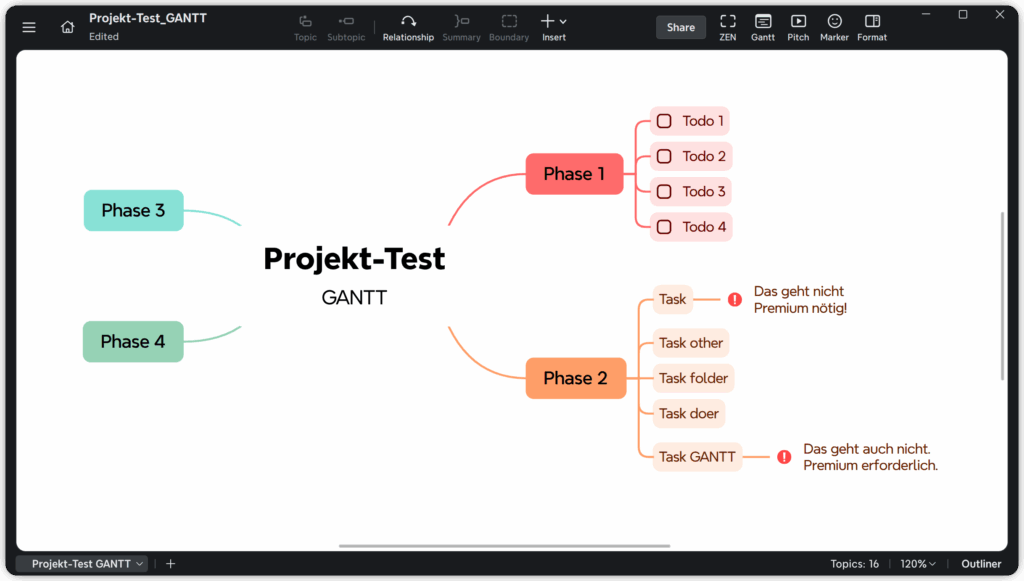
Task: Go to home via house icon
Action: pyautogui.click(x=68, y=27)
